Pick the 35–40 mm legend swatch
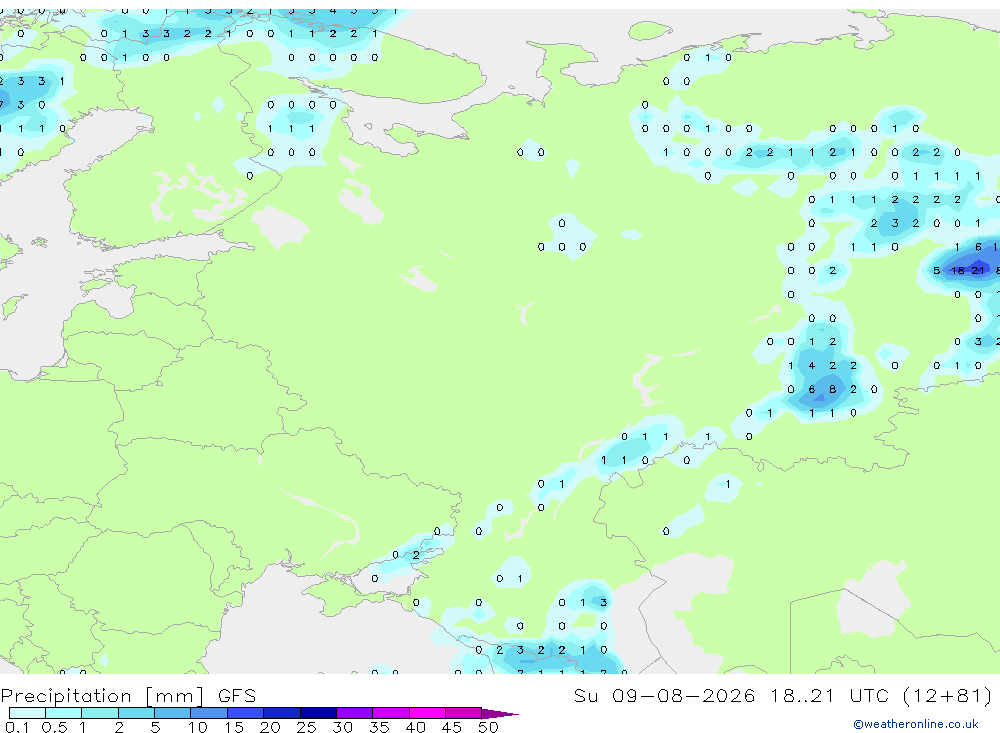This screenshot has width=1000, height=733. pyautogui.click(x=391, y=713)
